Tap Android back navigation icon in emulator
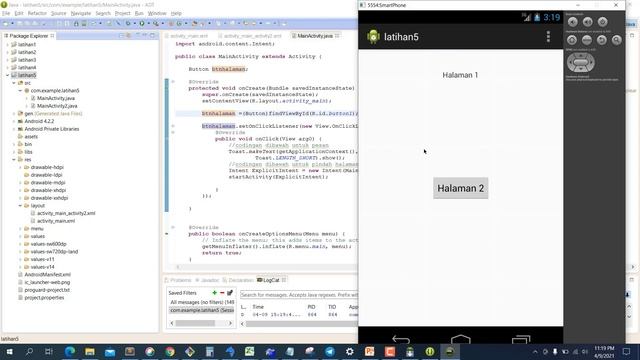Image resolution: width=640 pixels, height=360 pixels. [x=400, y=339]
